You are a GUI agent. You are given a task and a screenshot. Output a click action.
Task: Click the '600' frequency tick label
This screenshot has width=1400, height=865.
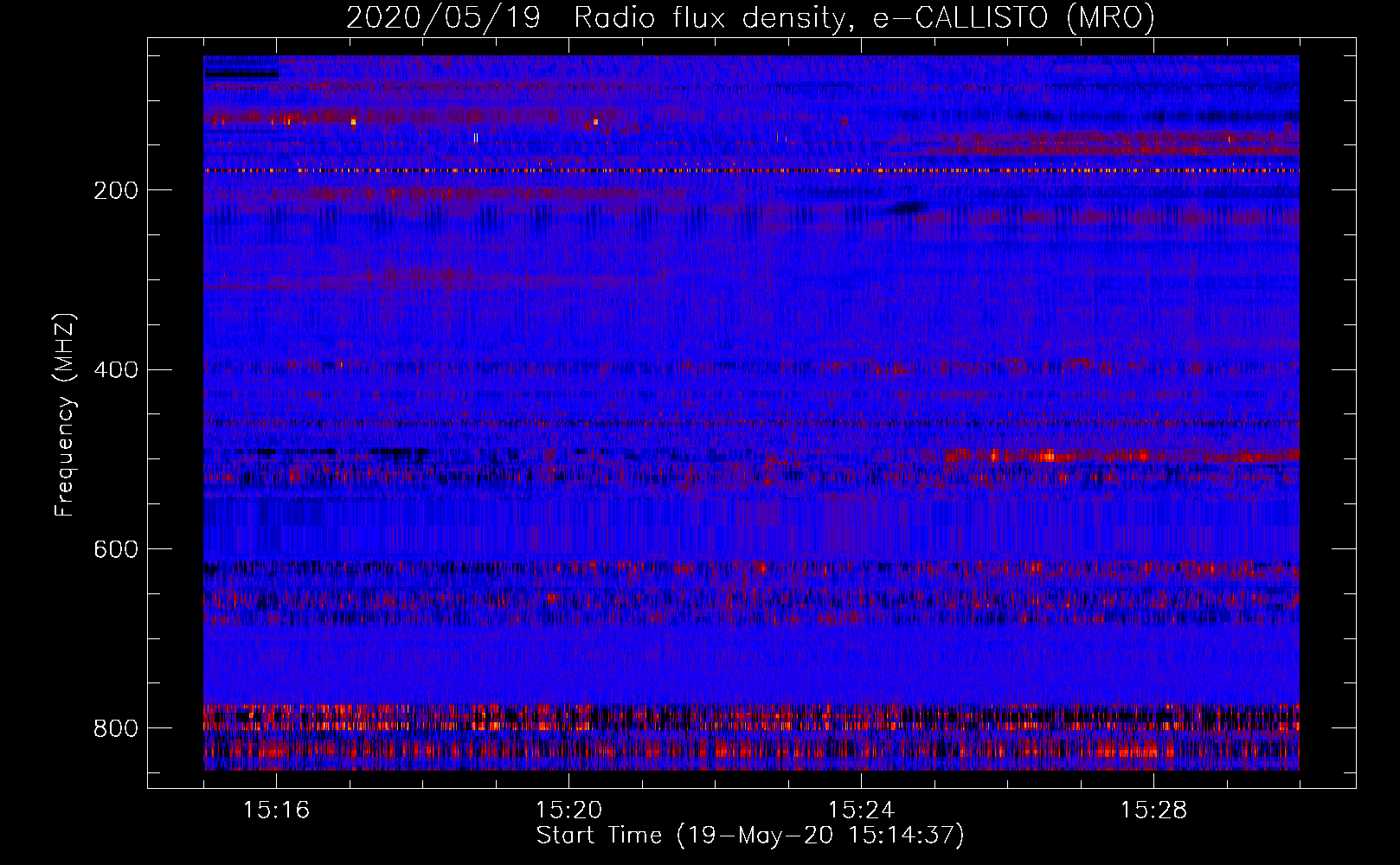click(116, 549)
